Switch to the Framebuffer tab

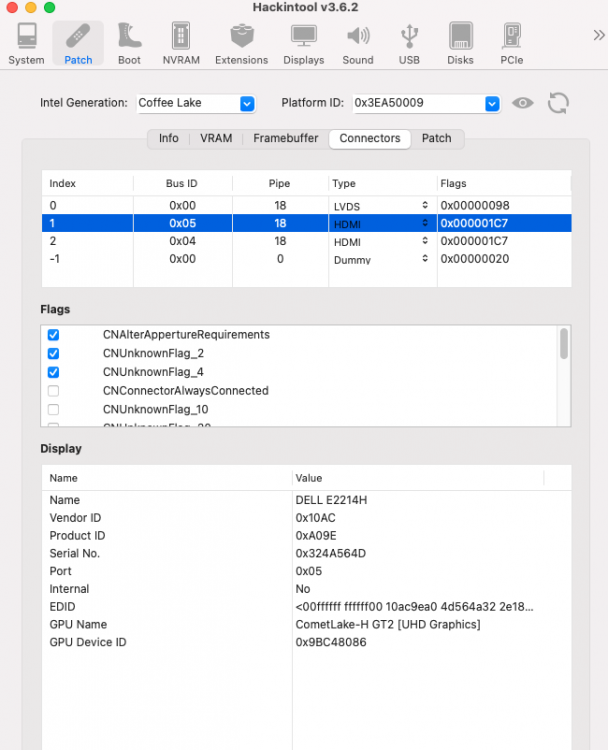pyautogui.click(x=286, y=138)
